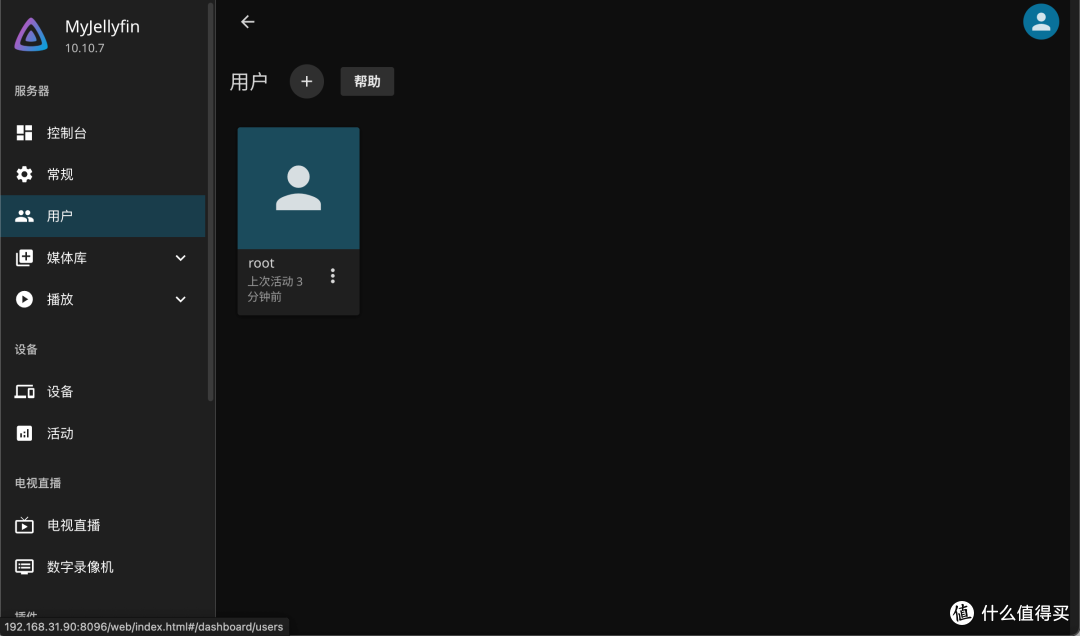Screen dimensions: 1080x636
Task: Click version number 10.10.7
Action: [85, 48]
